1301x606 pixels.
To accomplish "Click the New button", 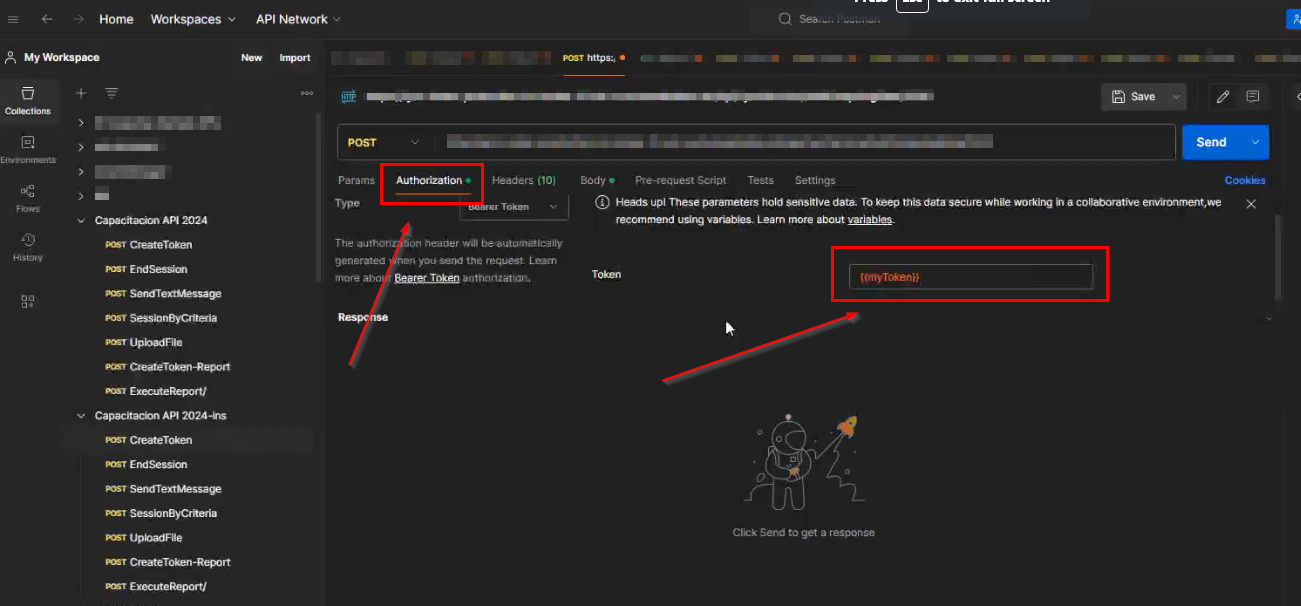I will click(x=252, y=58).
